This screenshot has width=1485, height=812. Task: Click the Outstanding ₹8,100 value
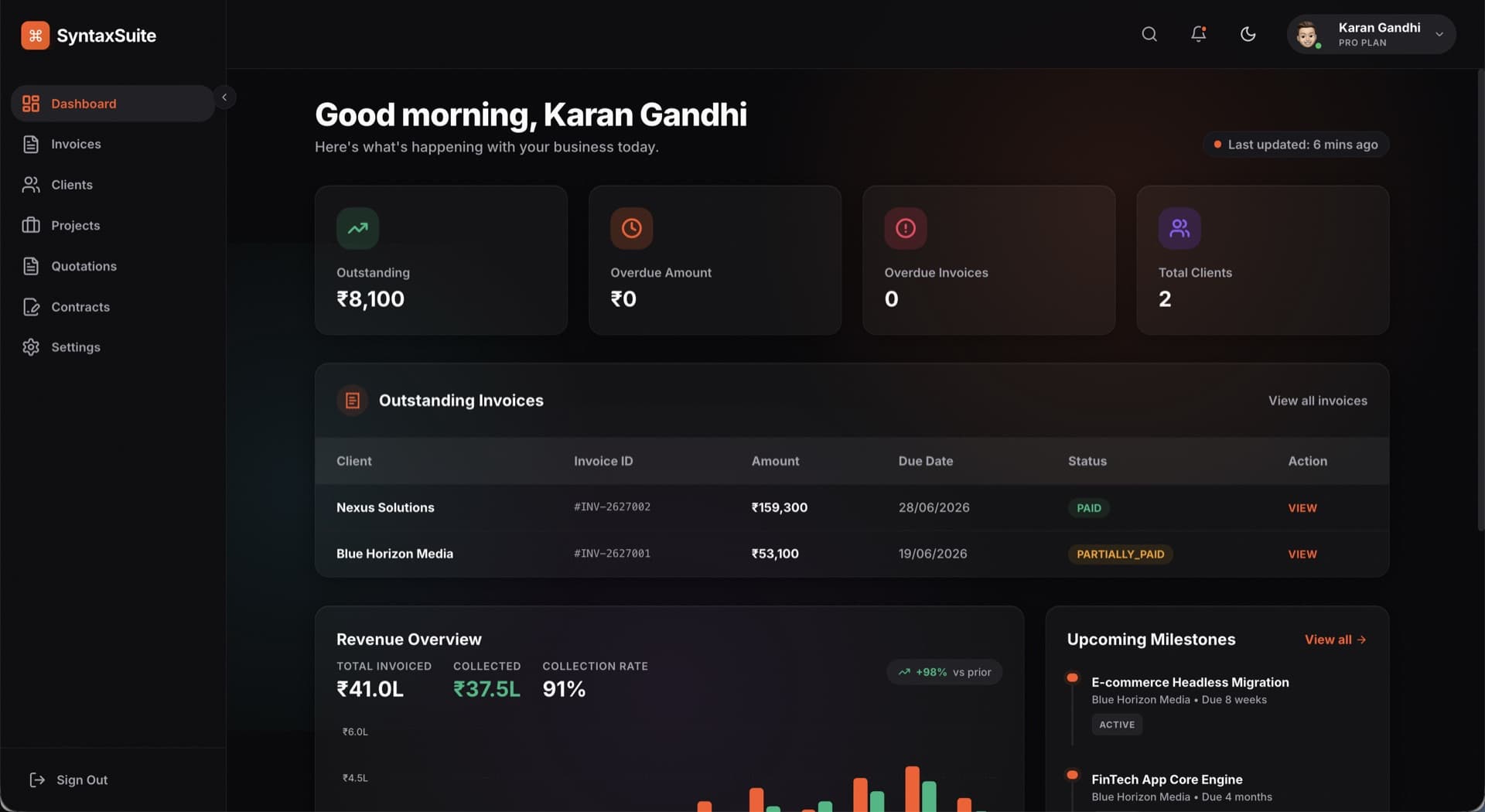[x=370, y=299]
